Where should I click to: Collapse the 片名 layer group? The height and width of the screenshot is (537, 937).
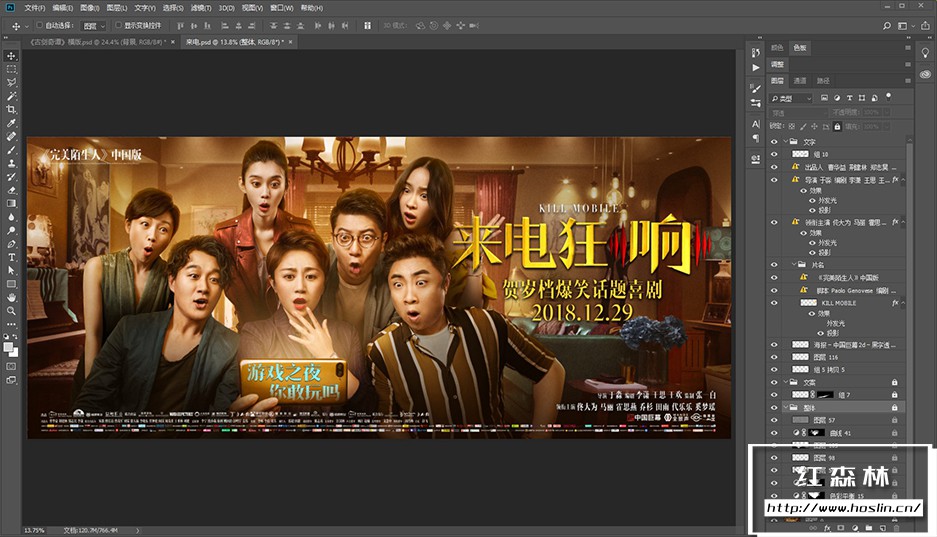click(794, 265)
